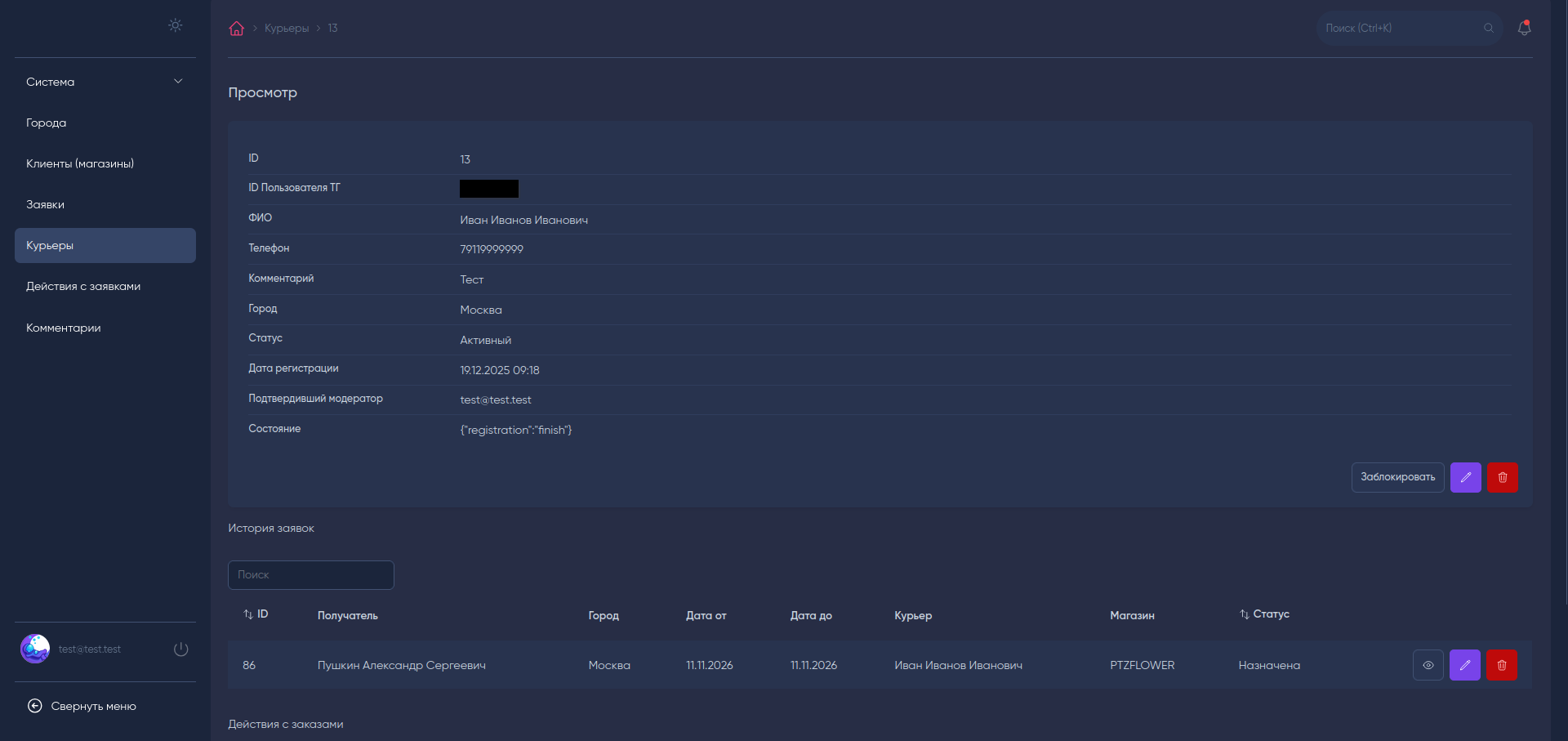Delete courier with red trash icon
The height and width of the screenshot is (741, 1568).
(1503, 478)
